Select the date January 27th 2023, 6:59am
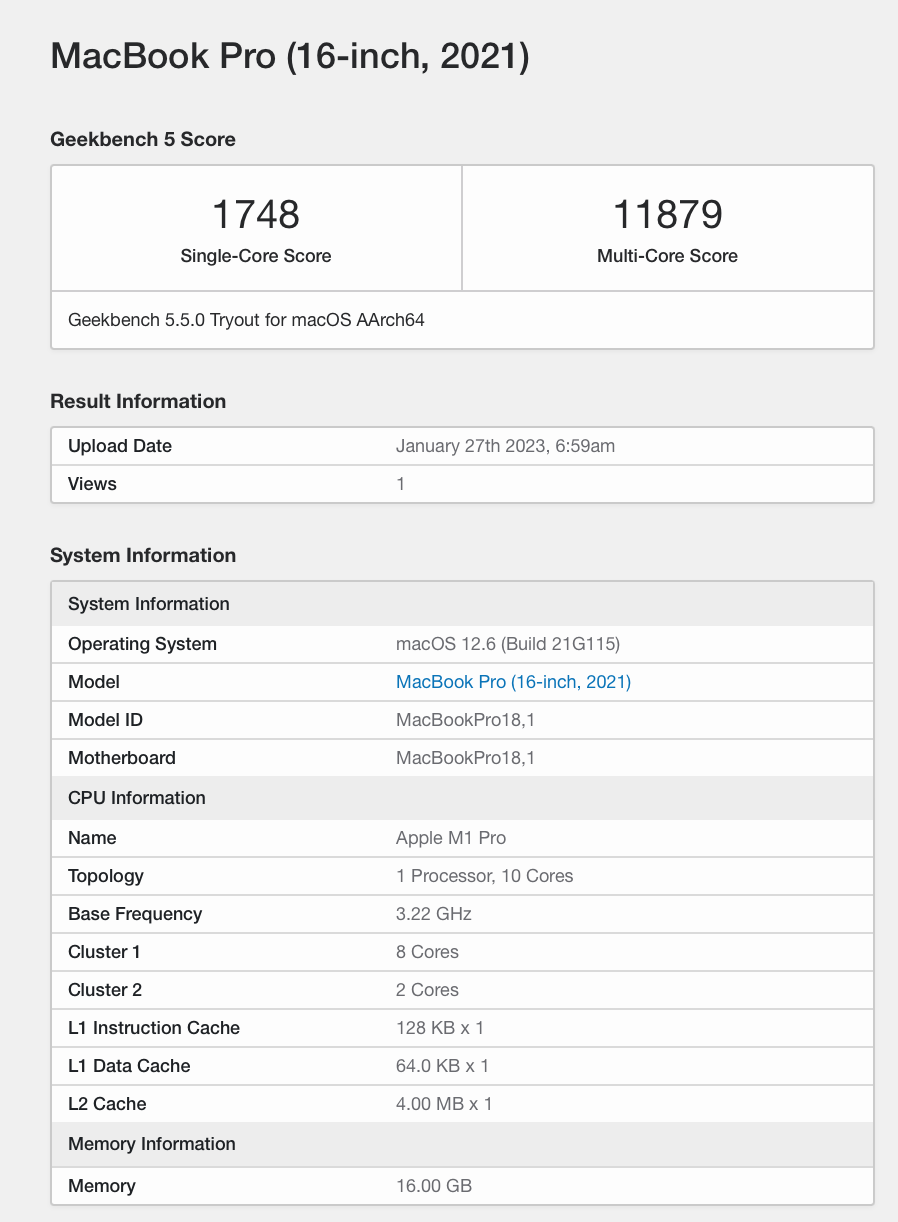This screenshot has height=1222, width=898. [x=505, y=446]
